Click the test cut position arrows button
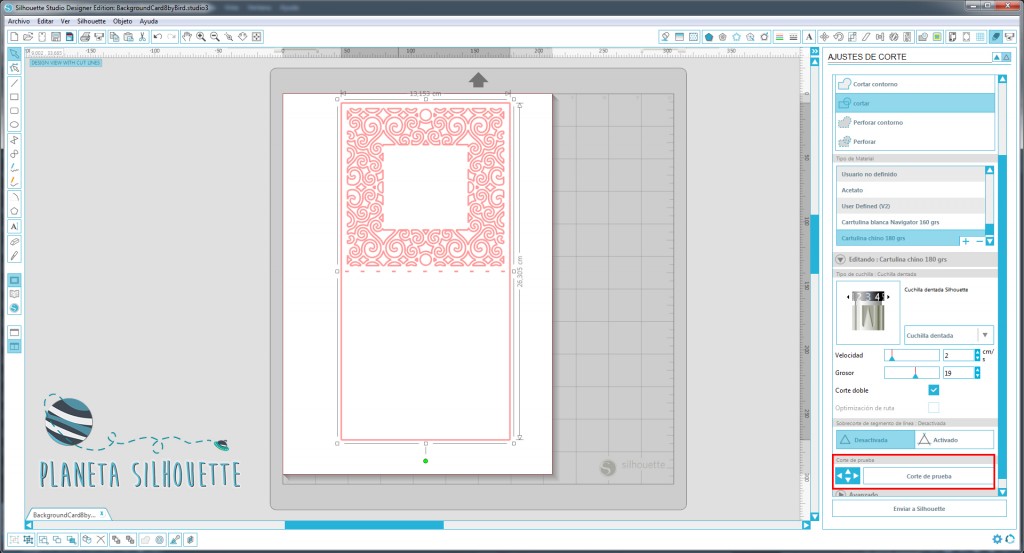The width and height of the screenshot is (1024, 553). tap(848, 476)
